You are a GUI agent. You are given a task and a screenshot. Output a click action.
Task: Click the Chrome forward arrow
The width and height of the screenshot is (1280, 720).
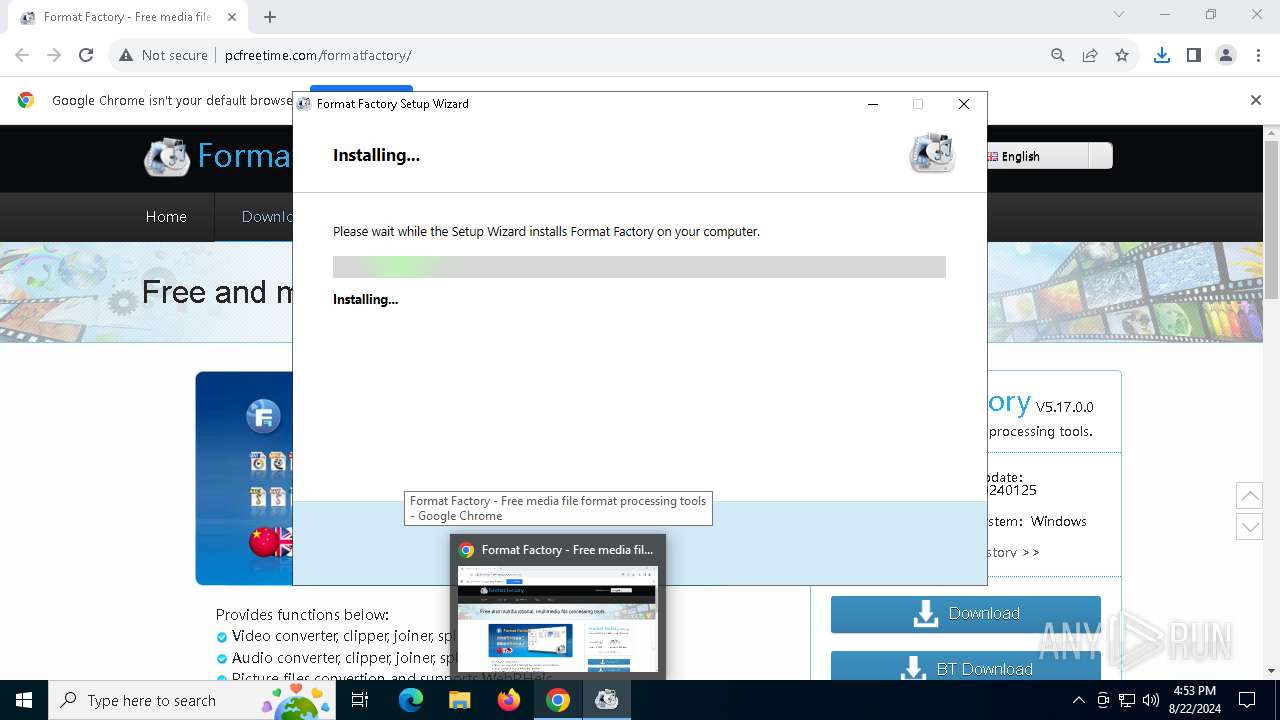pyautogui.click(x=54, y=55)
